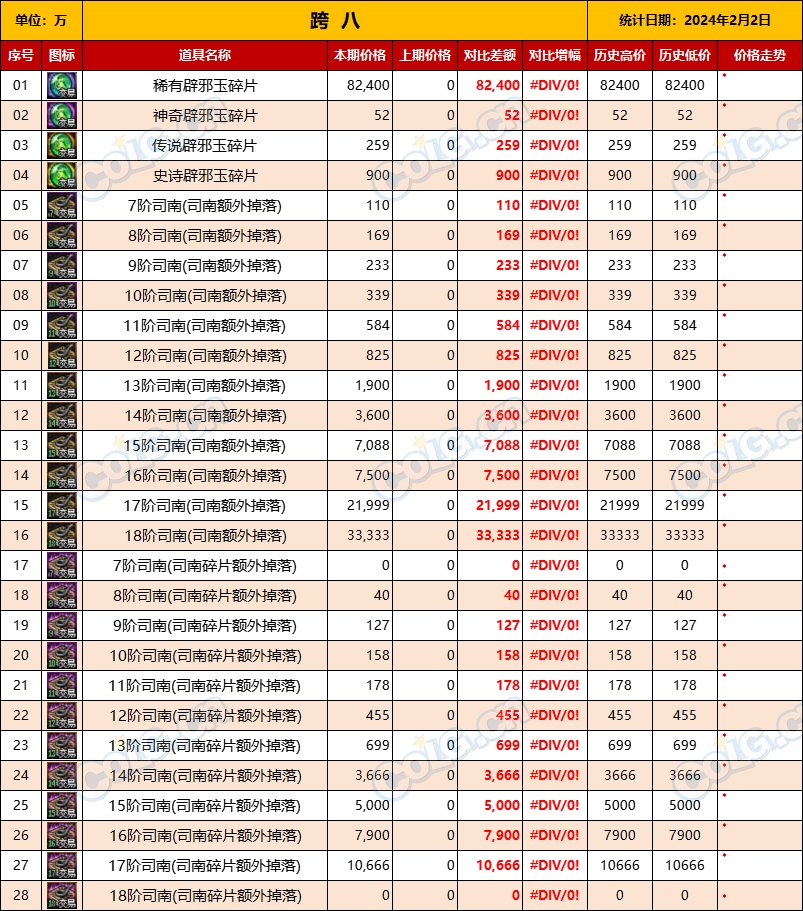Select name cell 13阶司南(司南额外掉落)
The image size is (803, 911).
(x=205, y=386)
